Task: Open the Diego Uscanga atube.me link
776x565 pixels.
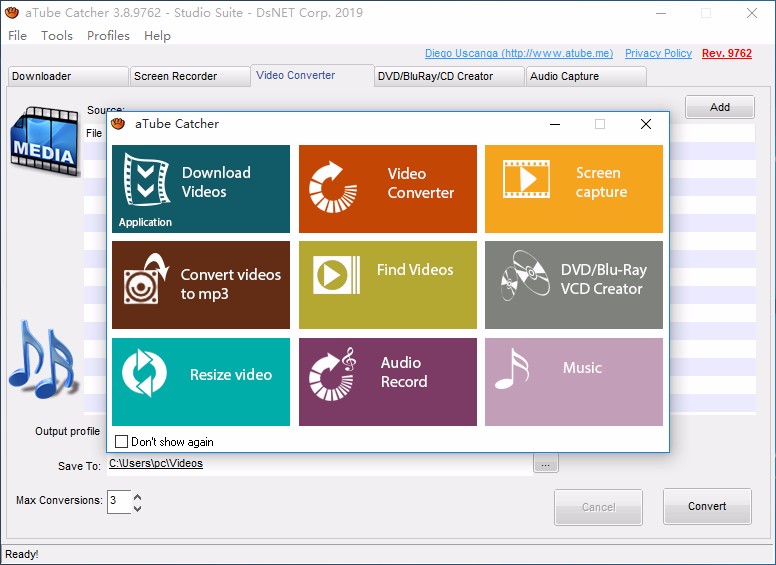Action: coord(519,53)
